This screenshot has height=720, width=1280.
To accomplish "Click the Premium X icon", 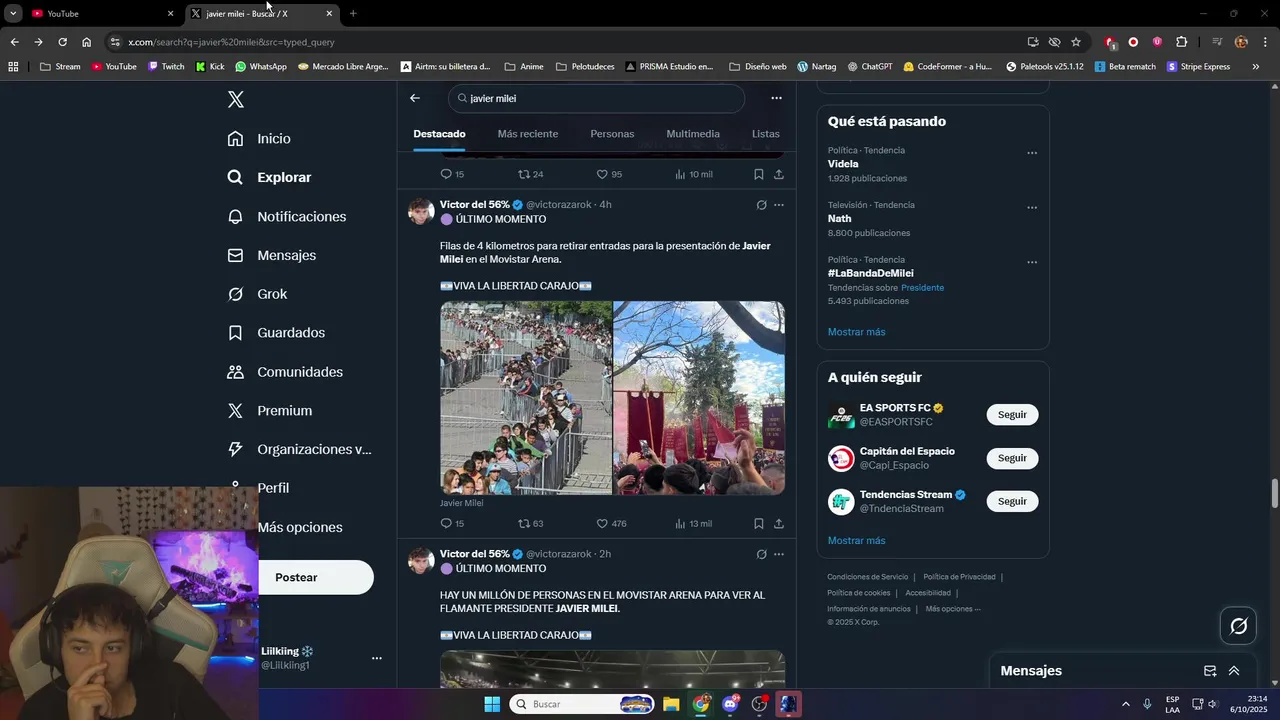I will click(x=235, y=411).
